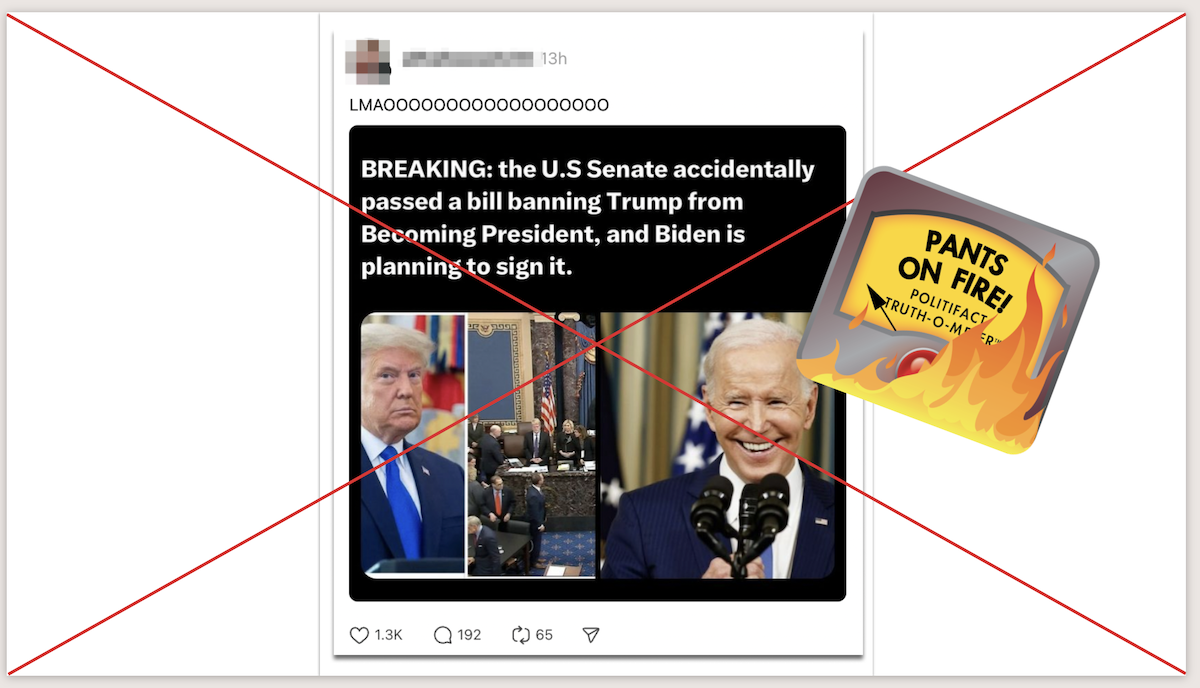Open the blurred username of the poster

pyautogui.click(x=469, y=59)
